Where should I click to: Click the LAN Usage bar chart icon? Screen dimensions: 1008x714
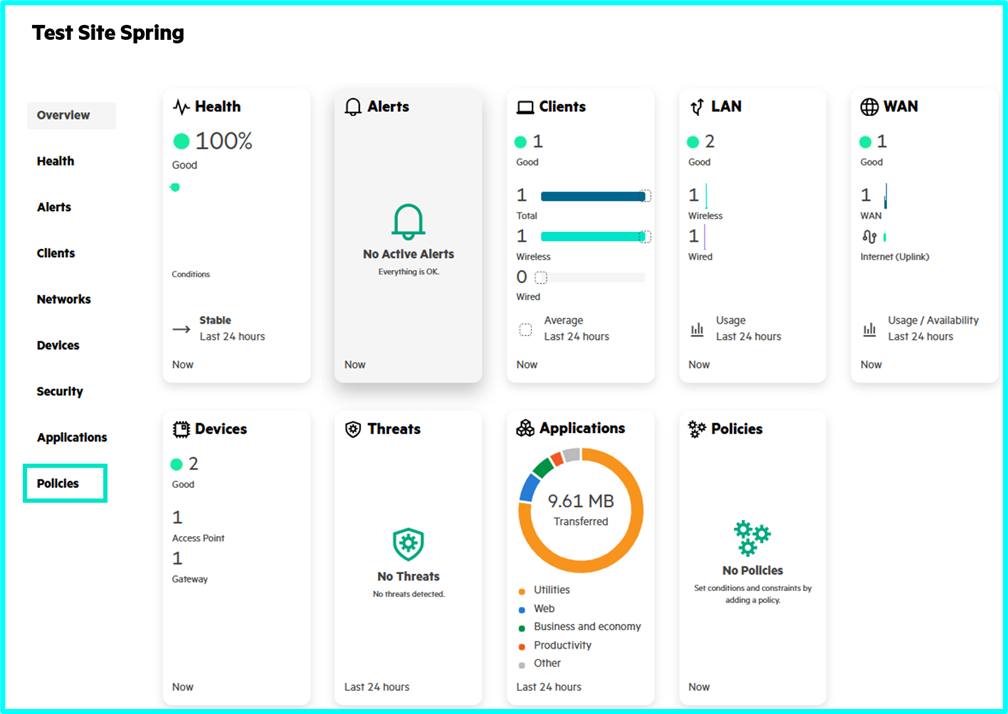(x=697, y=330)
